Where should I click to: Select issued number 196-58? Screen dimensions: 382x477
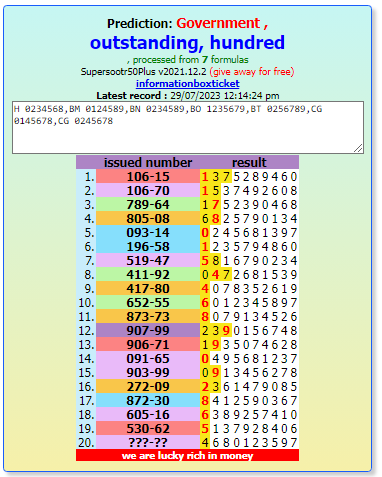pos(148,246)
